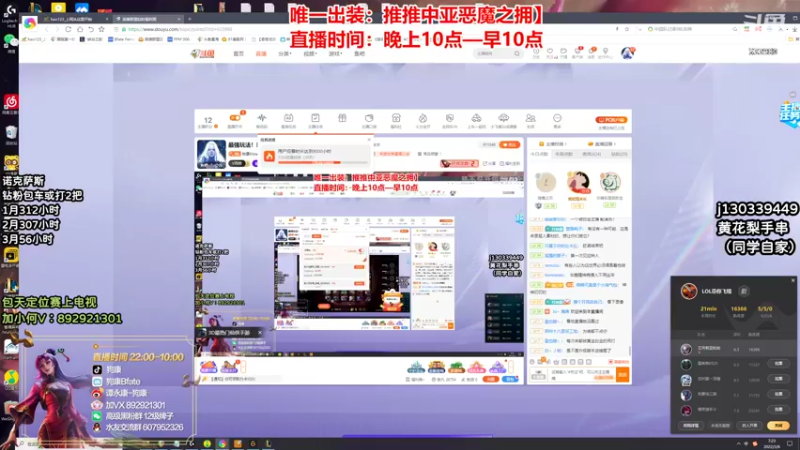Close the dark LOL stats panel
800x450 pixels.
click(x=793, y=280)
